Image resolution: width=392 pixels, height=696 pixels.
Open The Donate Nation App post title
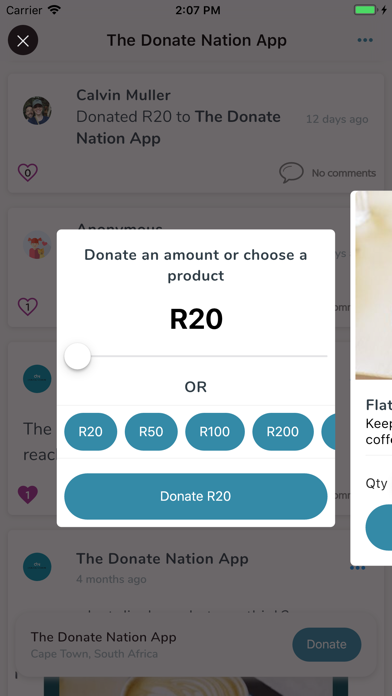162,559
